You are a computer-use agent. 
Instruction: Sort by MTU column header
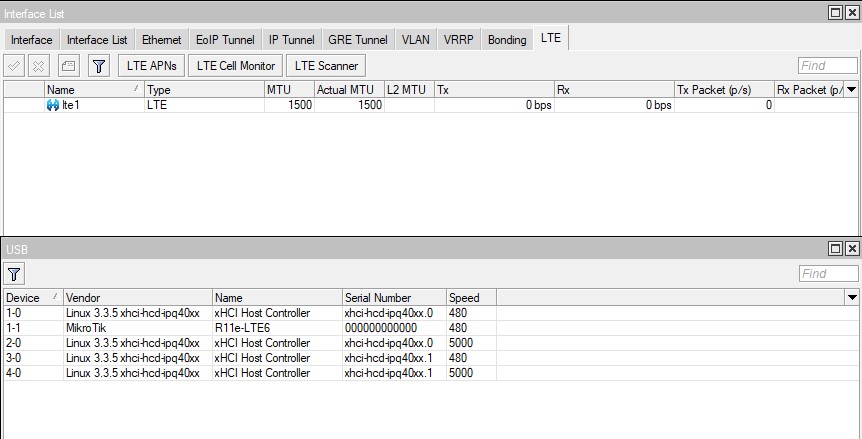click(289, 90)
